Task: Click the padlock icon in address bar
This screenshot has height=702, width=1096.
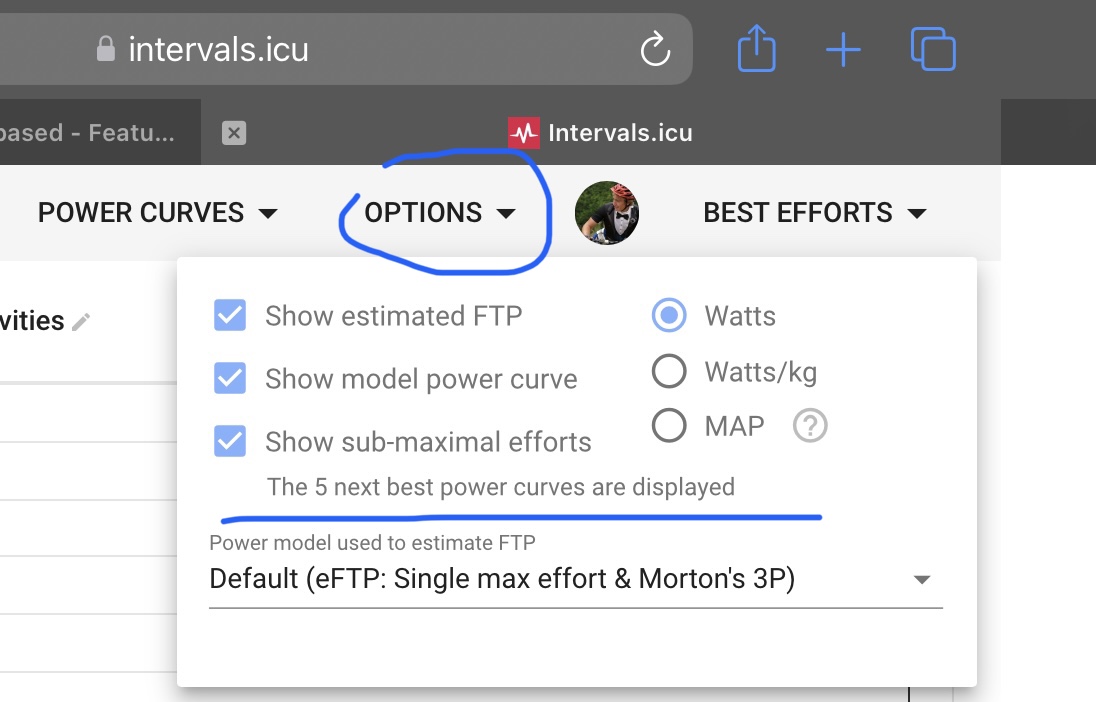Action: pos(106,49)
